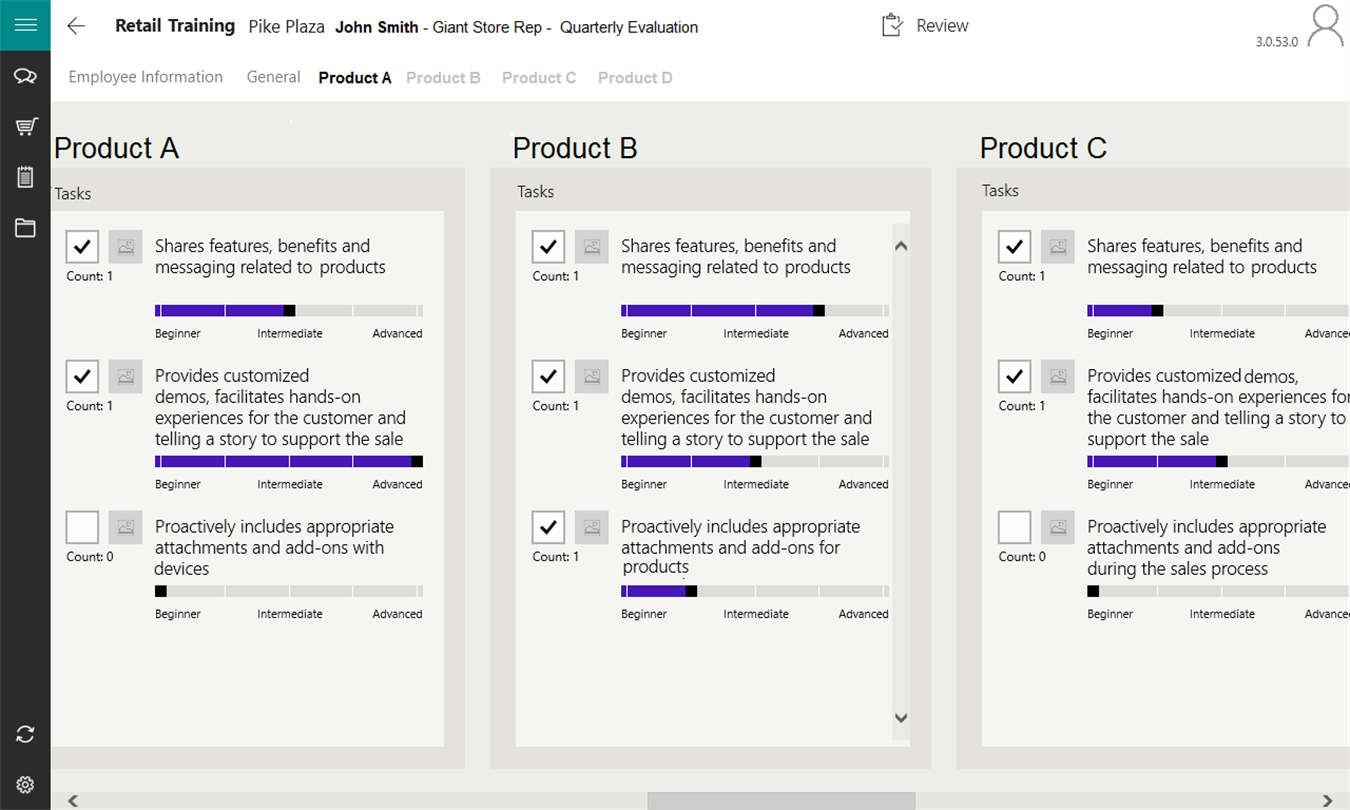Open the folder icon in sidebar
The width and height of the screenshot is (1350, 810).
click(x=25, y=228)
